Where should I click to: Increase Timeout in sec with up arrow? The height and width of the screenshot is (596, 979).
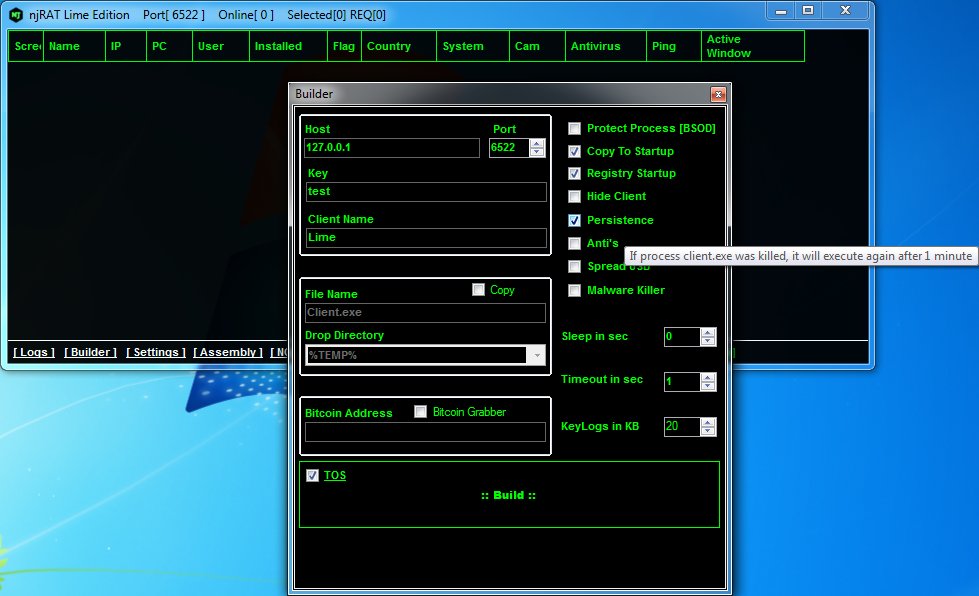(x=707, y=378)
